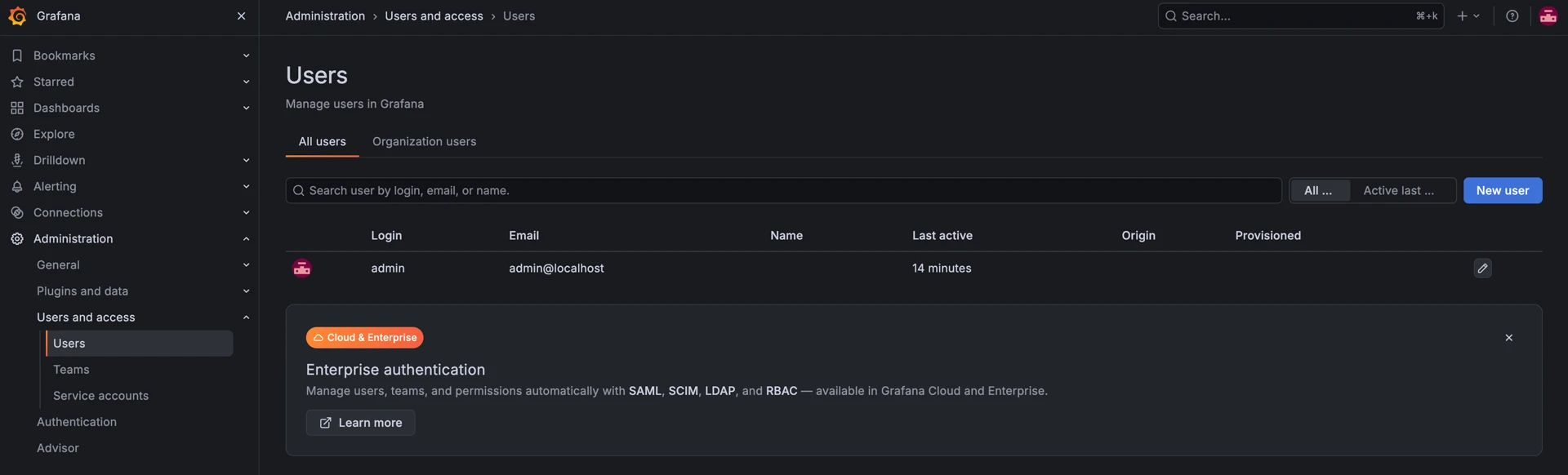Expand the Bookmarks section chevron
This screenshot has width=1568, height=475.
(x=246, y=55)
